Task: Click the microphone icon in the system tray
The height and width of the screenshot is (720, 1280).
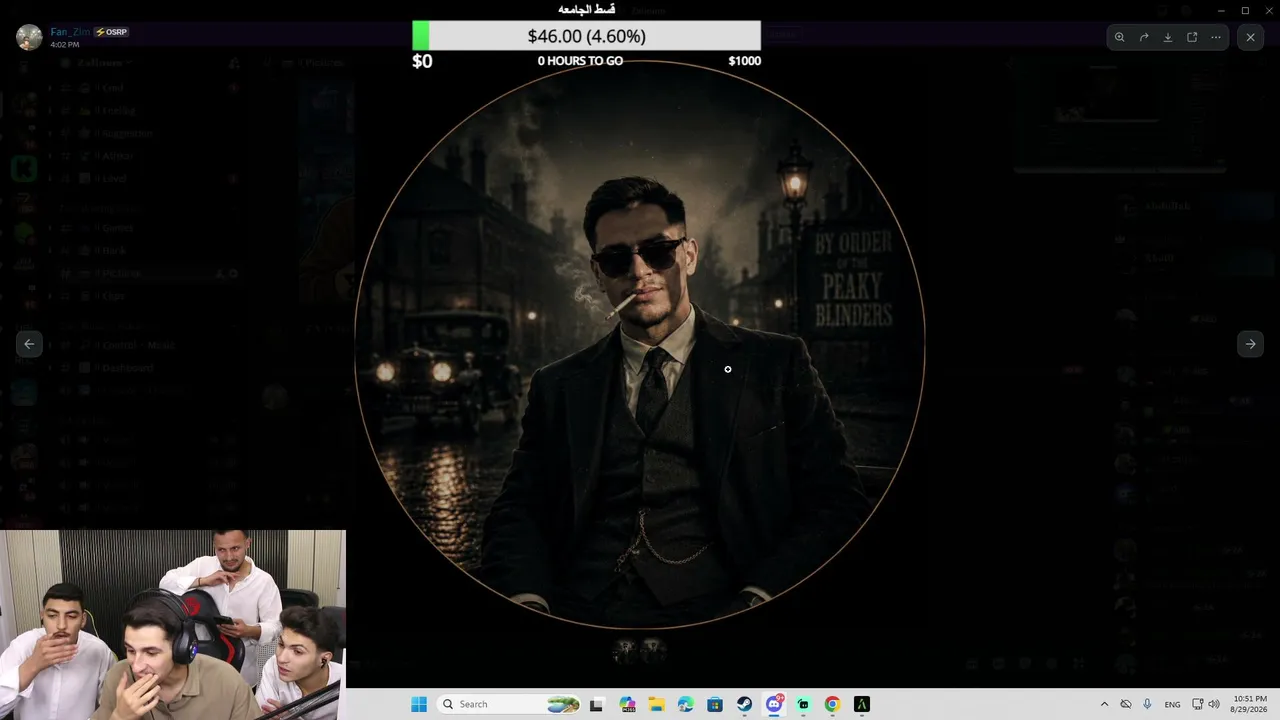Action: pos(1147,704)
